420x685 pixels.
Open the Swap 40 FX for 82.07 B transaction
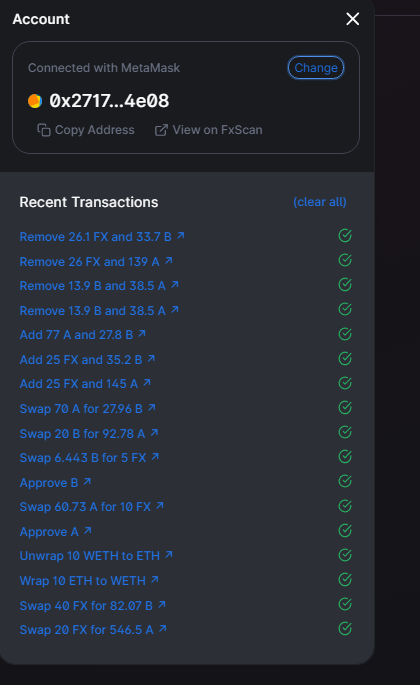pos(93,605)
